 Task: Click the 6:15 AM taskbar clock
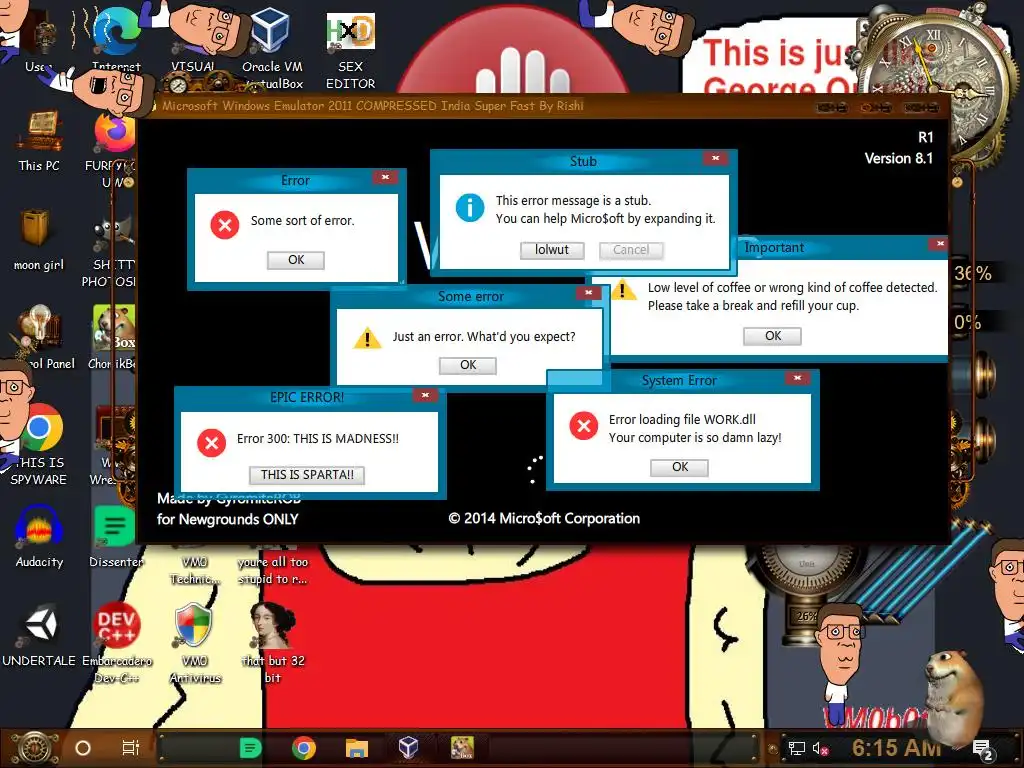(x=896, y=748)
